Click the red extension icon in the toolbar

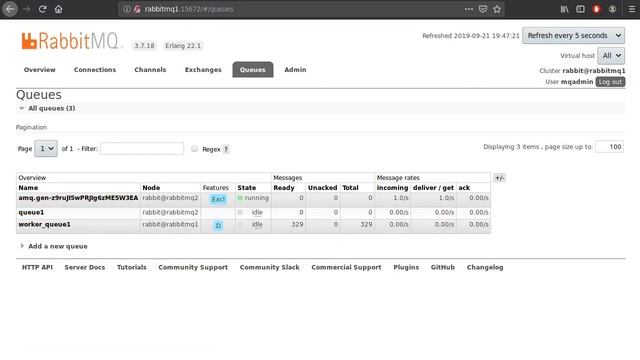pos(596,9)
